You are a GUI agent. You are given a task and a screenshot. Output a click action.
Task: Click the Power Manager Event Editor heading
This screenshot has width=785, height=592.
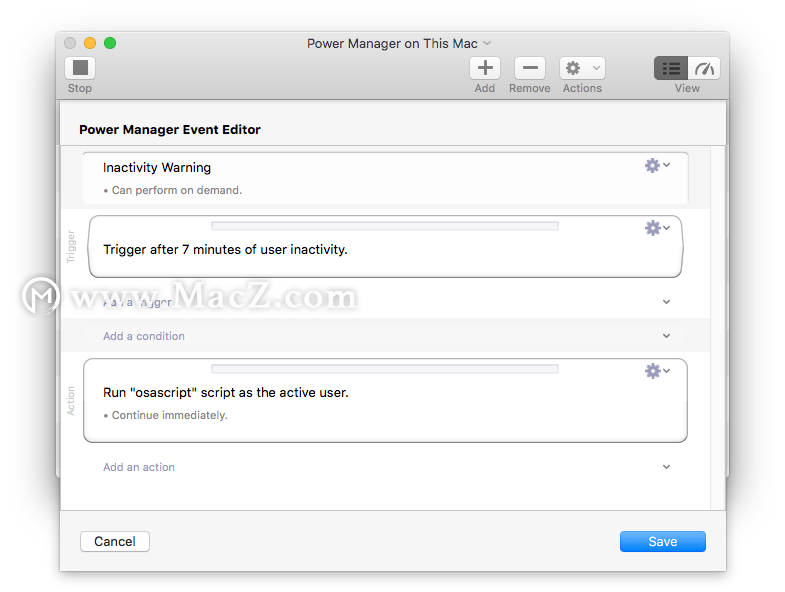click(x=170, y=130)
